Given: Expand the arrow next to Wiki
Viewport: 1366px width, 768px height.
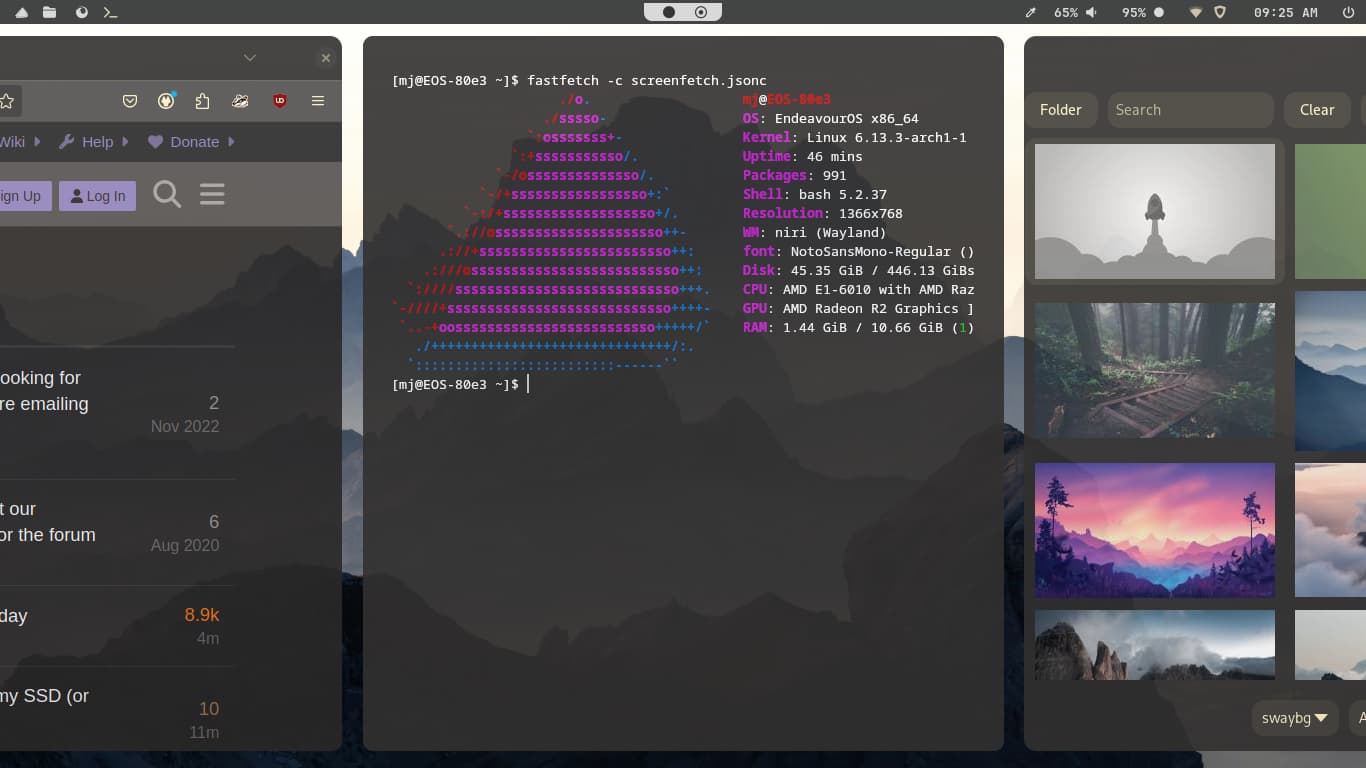Looking at the screenshot, I should 37,142.
